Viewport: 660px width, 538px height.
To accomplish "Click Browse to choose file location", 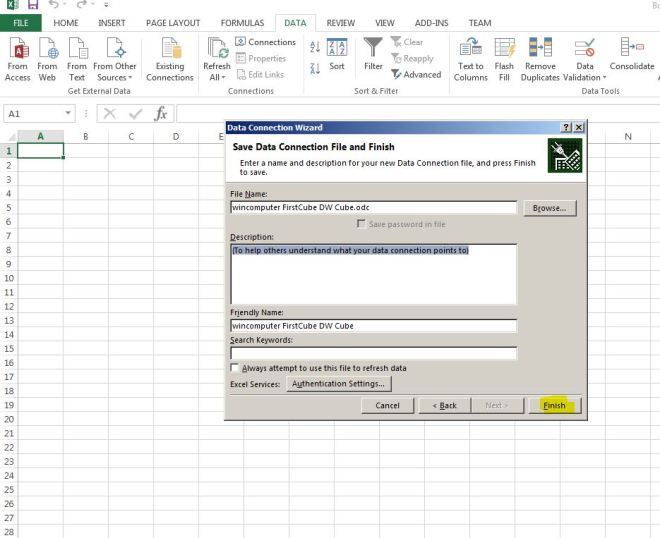I will pyautogui.click(x=549, y=208).
